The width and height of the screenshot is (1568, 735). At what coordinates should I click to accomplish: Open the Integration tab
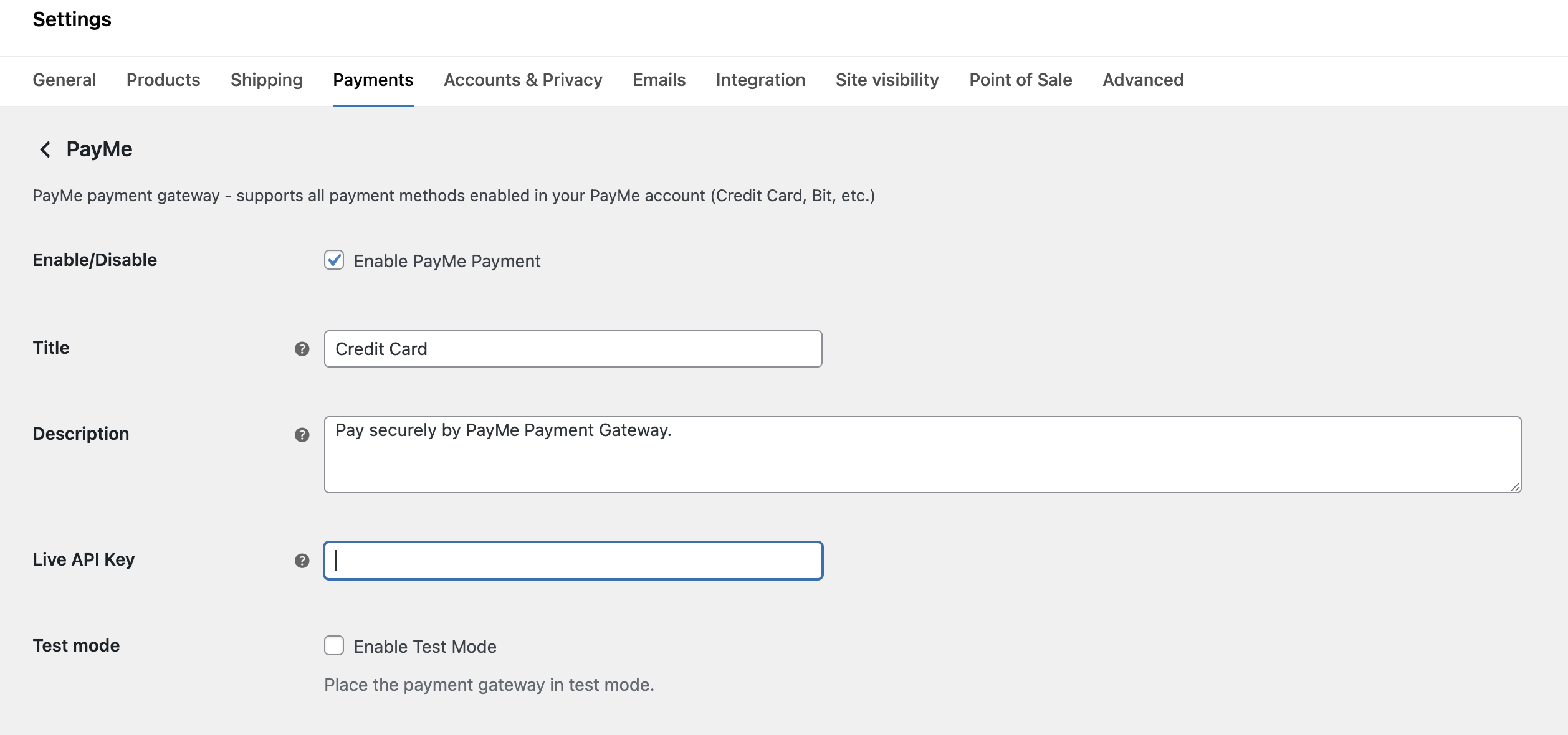760,80
